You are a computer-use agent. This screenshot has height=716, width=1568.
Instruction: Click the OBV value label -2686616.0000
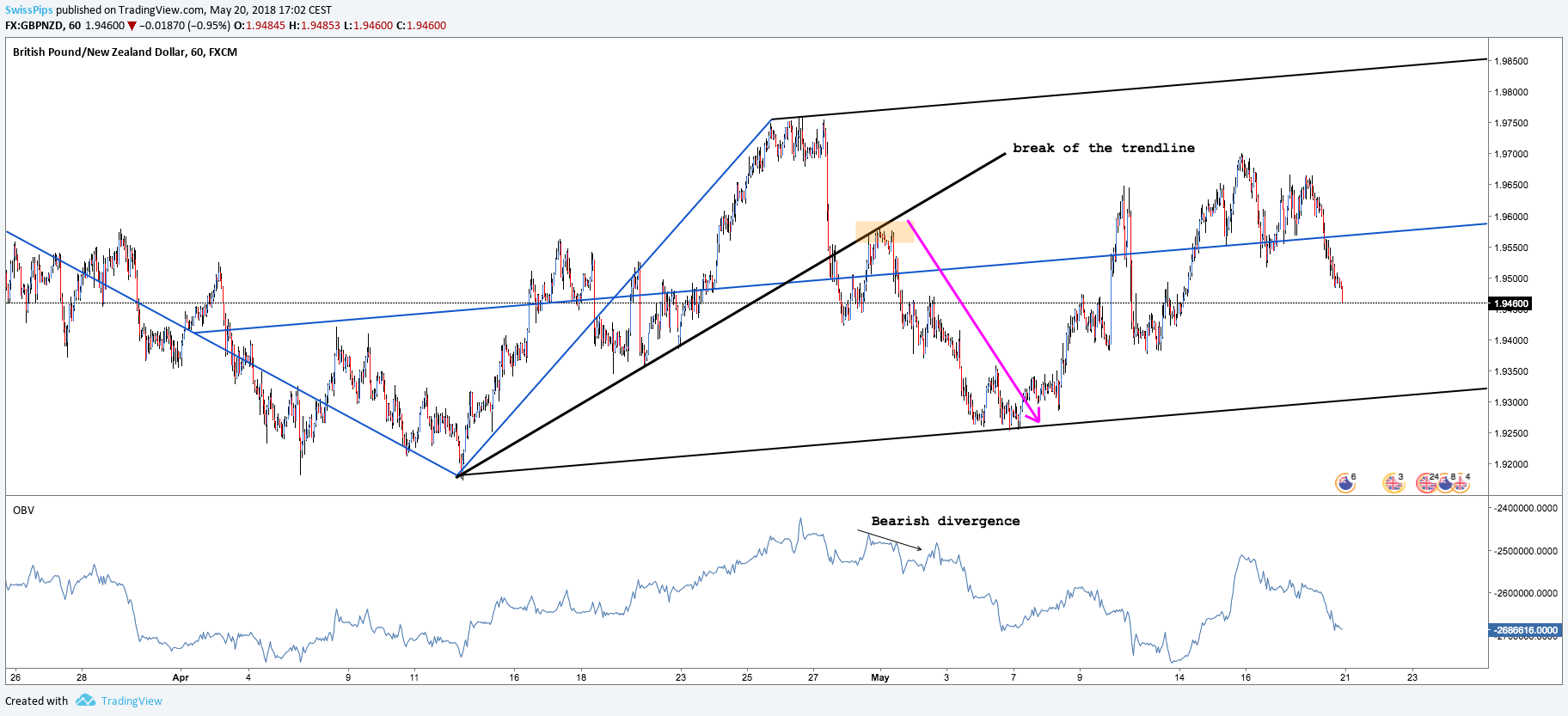pyautogui.click(x=1525, y=630)
